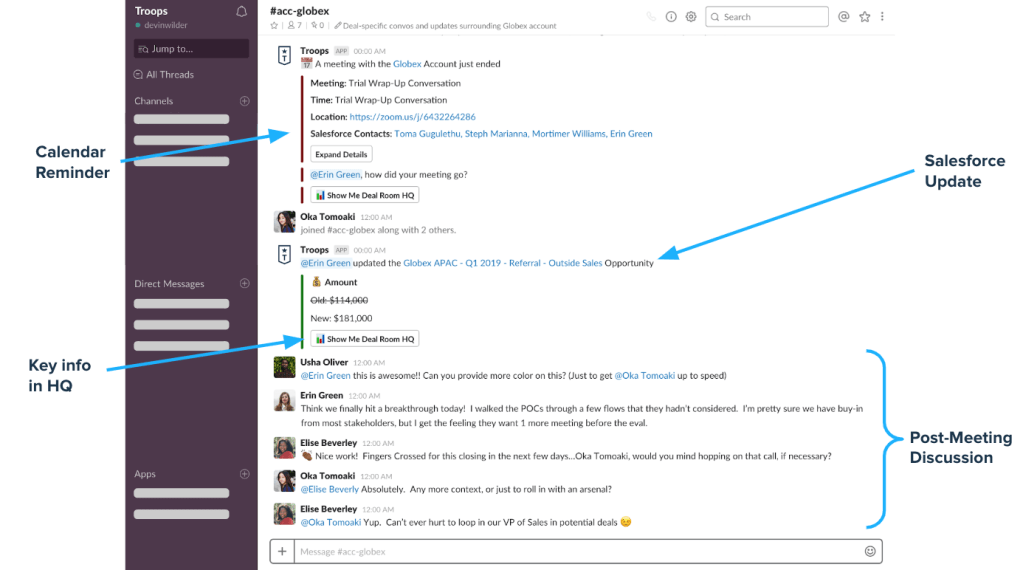Add a new channel with plus icon
Image resolution: width=1023 pixels, height=570 pixels.
point(245,101)
